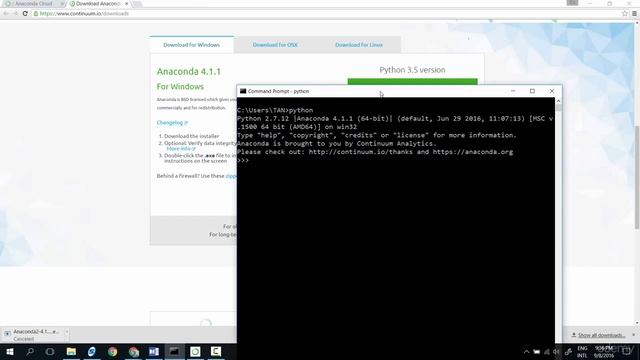Open Microsoft Word from the taskbar
The image size is (640, 360).
coord(154,351)
